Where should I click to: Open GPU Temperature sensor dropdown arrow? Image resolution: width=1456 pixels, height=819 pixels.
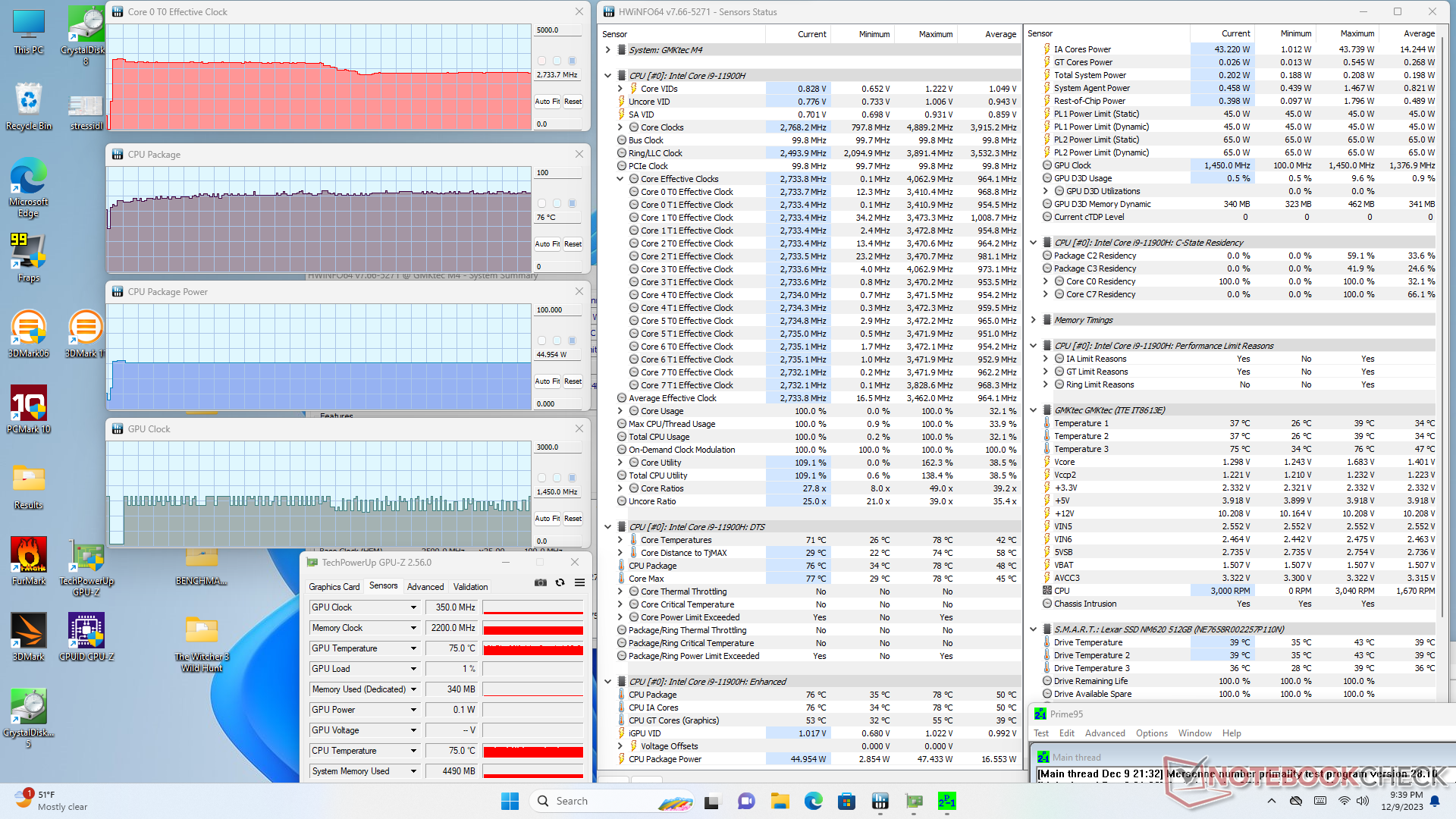413,648
